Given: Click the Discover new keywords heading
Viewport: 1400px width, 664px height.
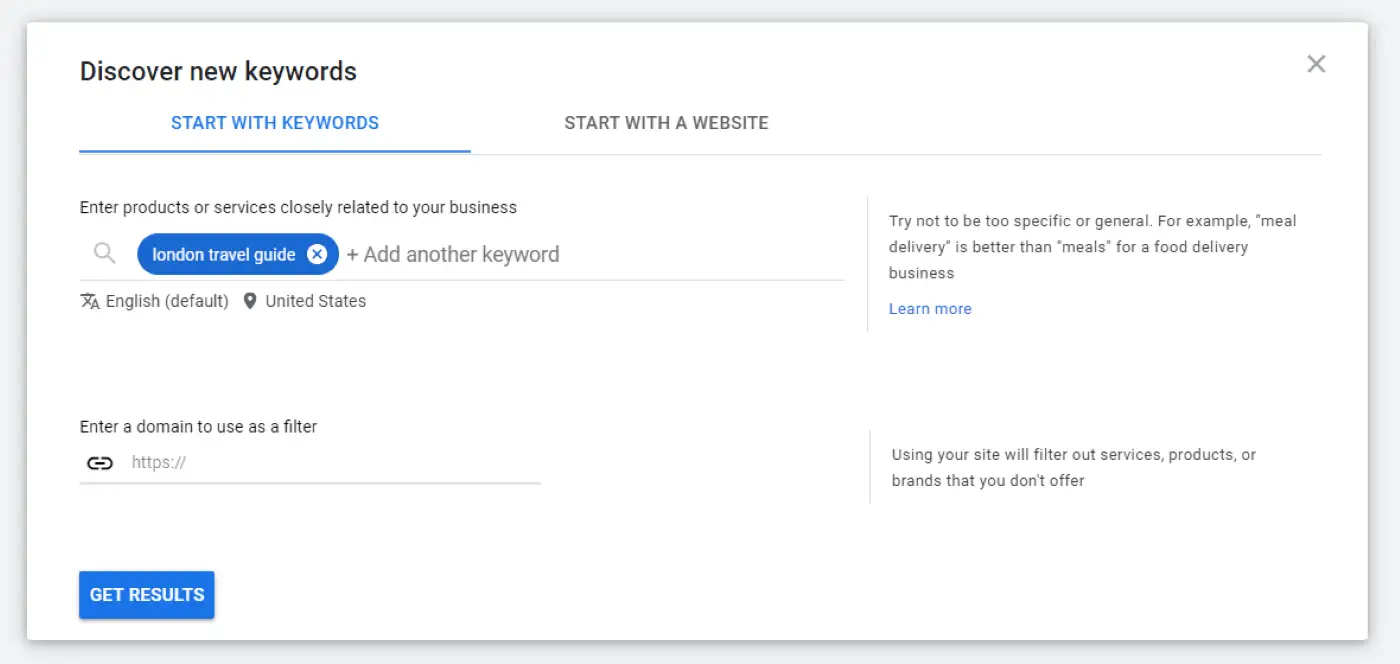Looking at the screenshot, I should click(218, 71).
